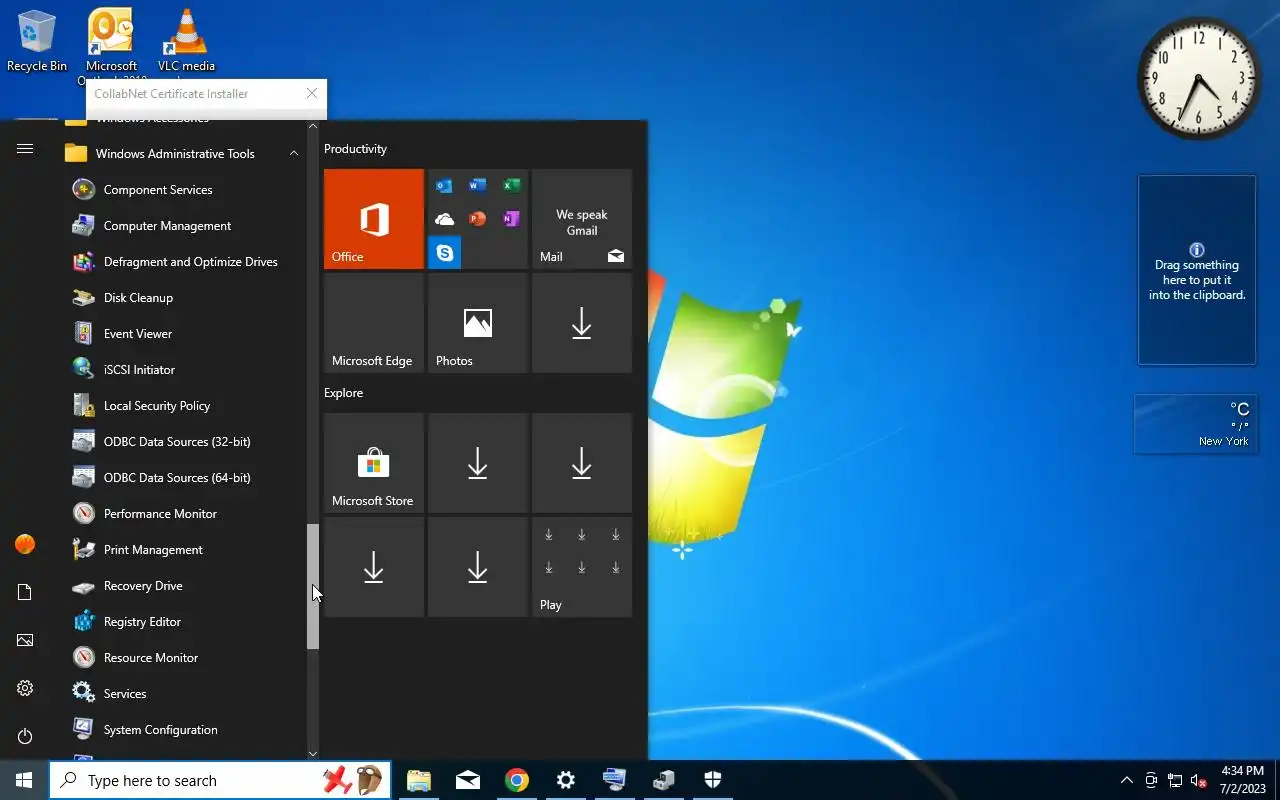Open Print Management

pos(186,550)
